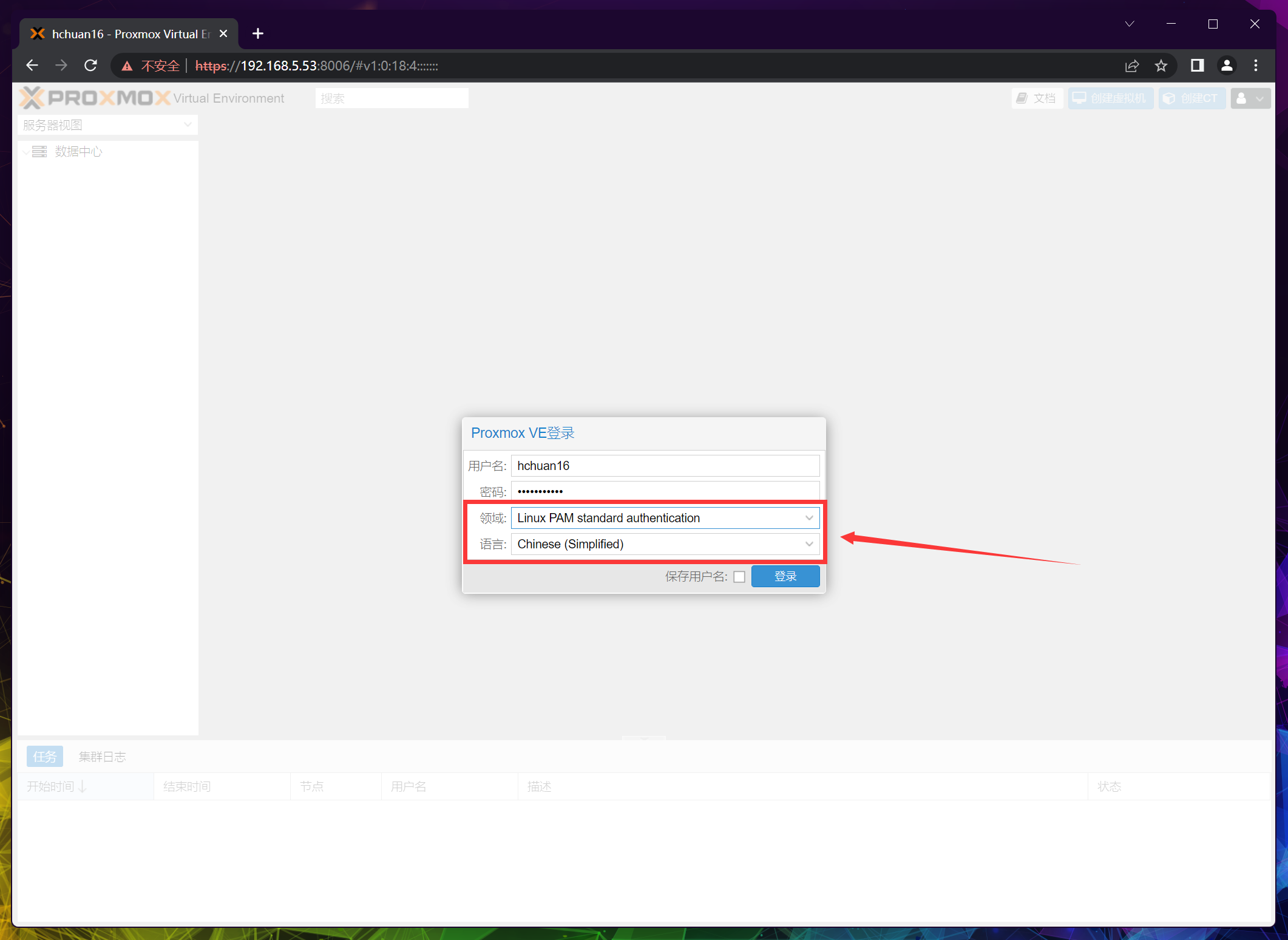Viewport: 1288px width, 940px height.
Task: Open Chrome profile avatar
Action: click(1226, 66)
